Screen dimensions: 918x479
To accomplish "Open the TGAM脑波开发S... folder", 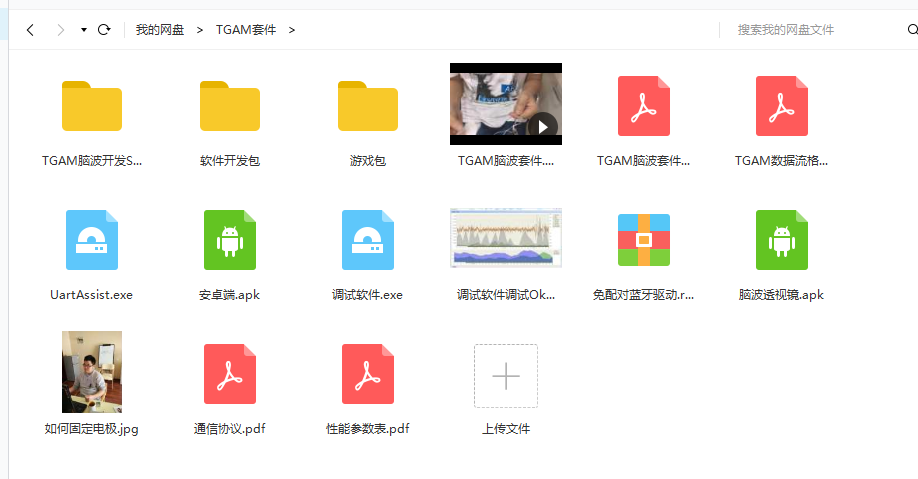I will 92,106.
